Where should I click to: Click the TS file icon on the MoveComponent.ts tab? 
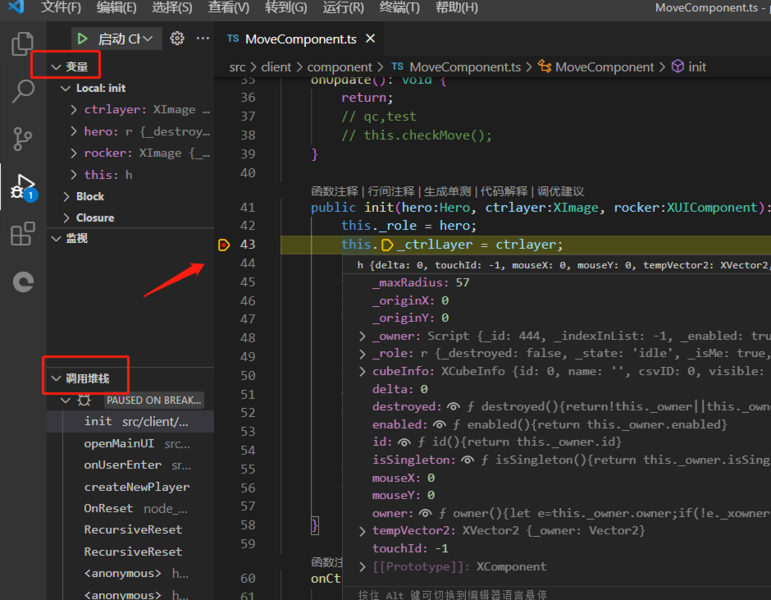(x=233, y=38)
